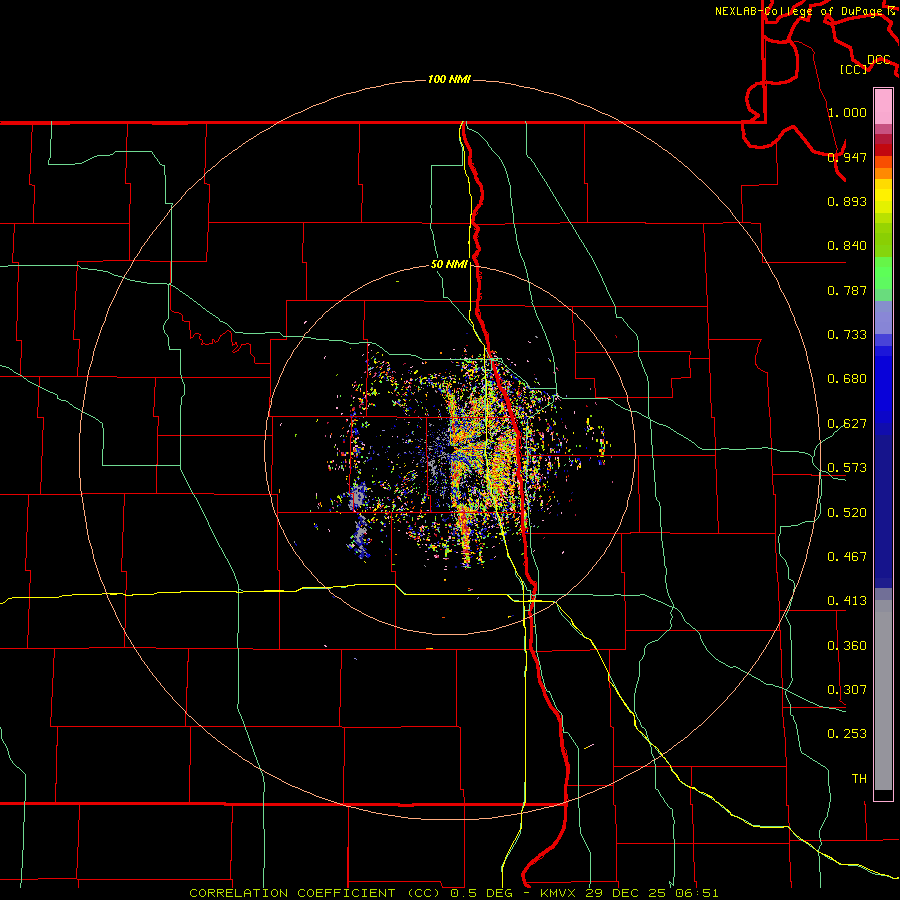Image resolution: width=900 pixels, height=900 pixels.
Task: Pick the pink top segment of color bar
Action: [883, 106]
